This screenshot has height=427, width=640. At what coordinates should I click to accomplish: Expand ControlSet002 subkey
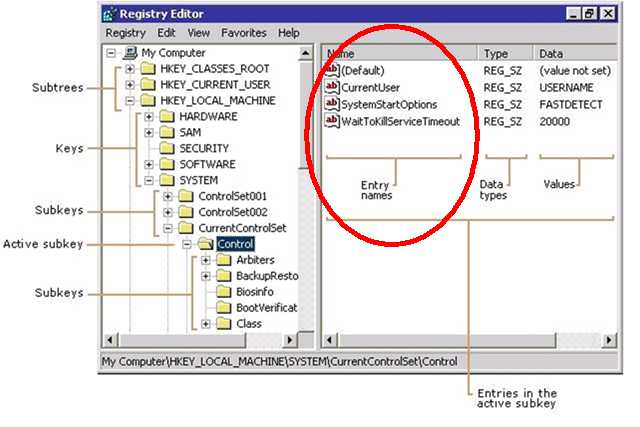point(168,212)
